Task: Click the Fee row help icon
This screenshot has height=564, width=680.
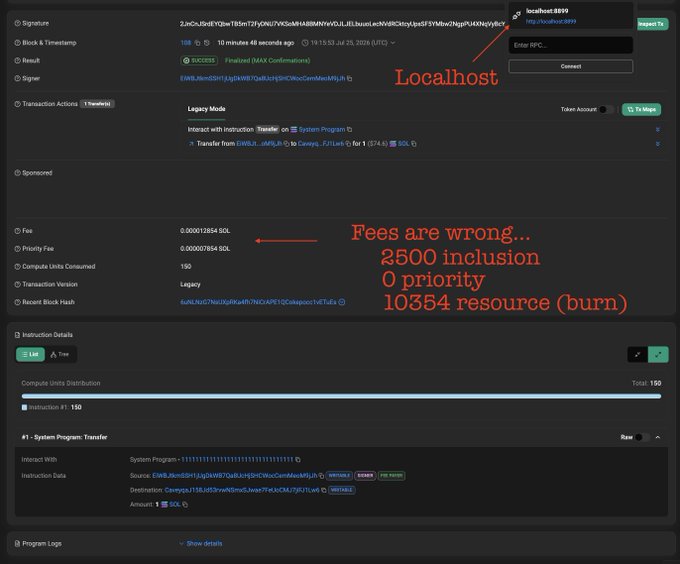Action: click(17, 231)
